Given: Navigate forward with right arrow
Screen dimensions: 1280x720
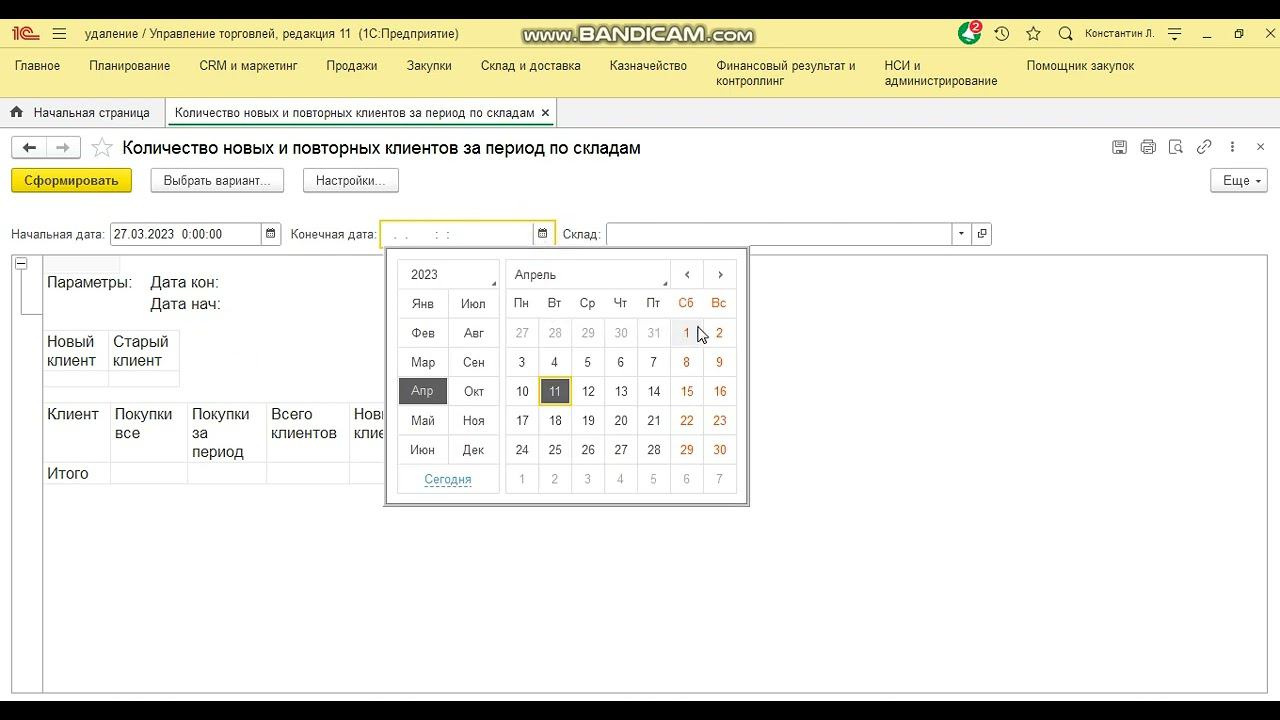Looking at the screenshot, I should [63, 148].
